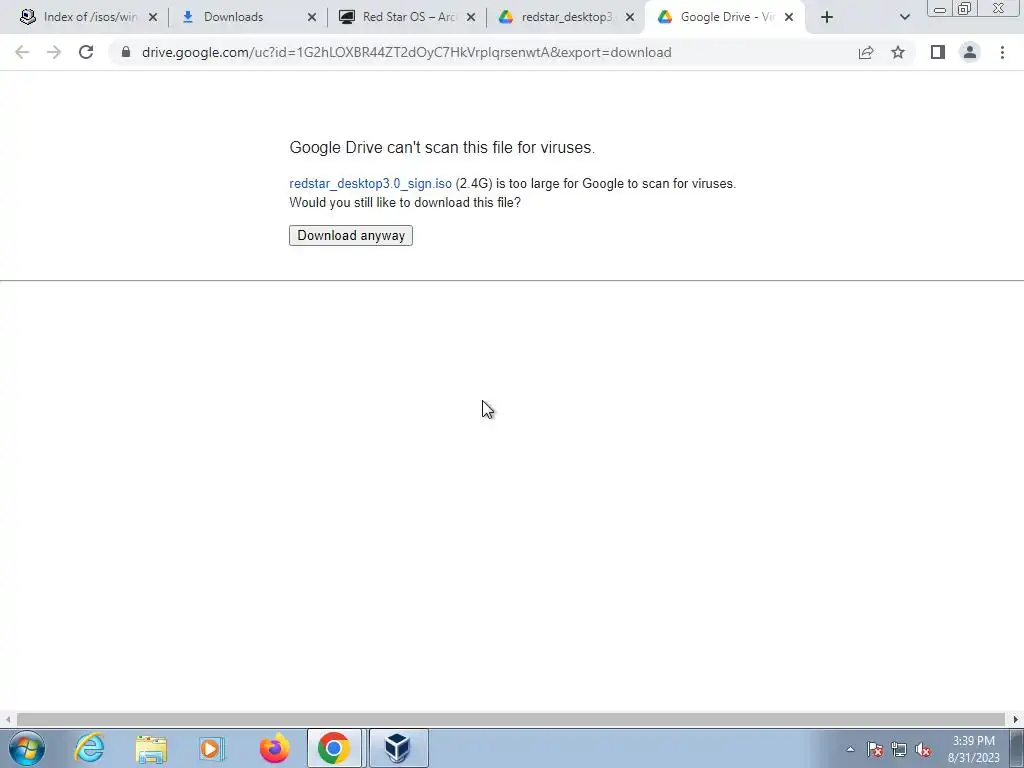This screenshot has height=768, width=1024.
Task: Click the muted volume tray icon
Action: (x=923, y=749)
